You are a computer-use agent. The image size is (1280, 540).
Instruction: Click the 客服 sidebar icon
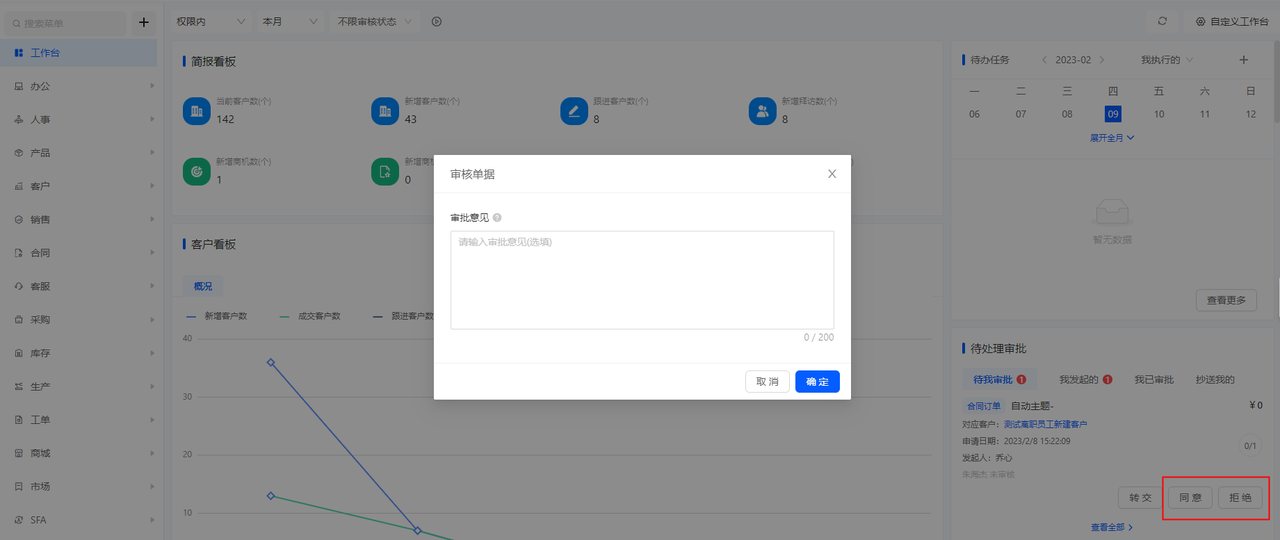[19, 286]
